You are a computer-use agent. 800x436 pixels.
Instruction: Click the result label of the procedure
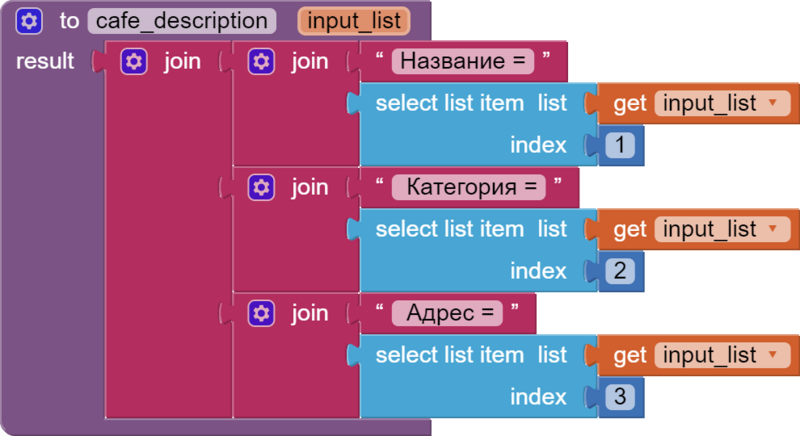[45, 62]
